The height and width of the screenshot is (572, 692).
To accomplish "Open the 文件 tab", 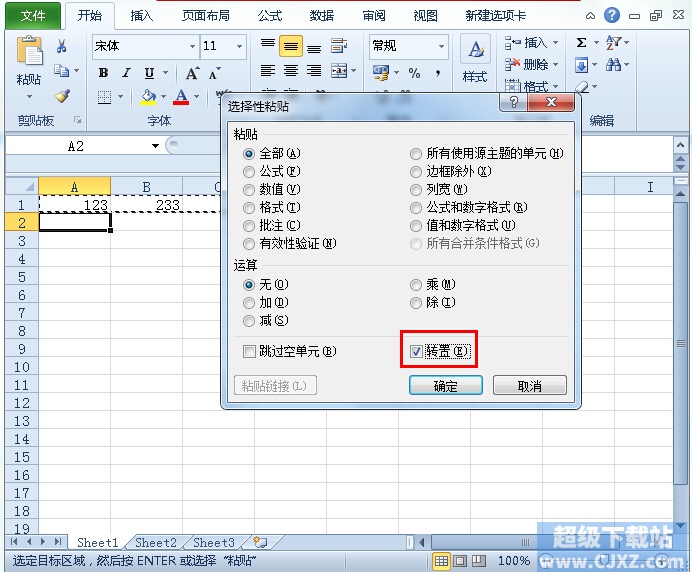I will tap(33, 16).
